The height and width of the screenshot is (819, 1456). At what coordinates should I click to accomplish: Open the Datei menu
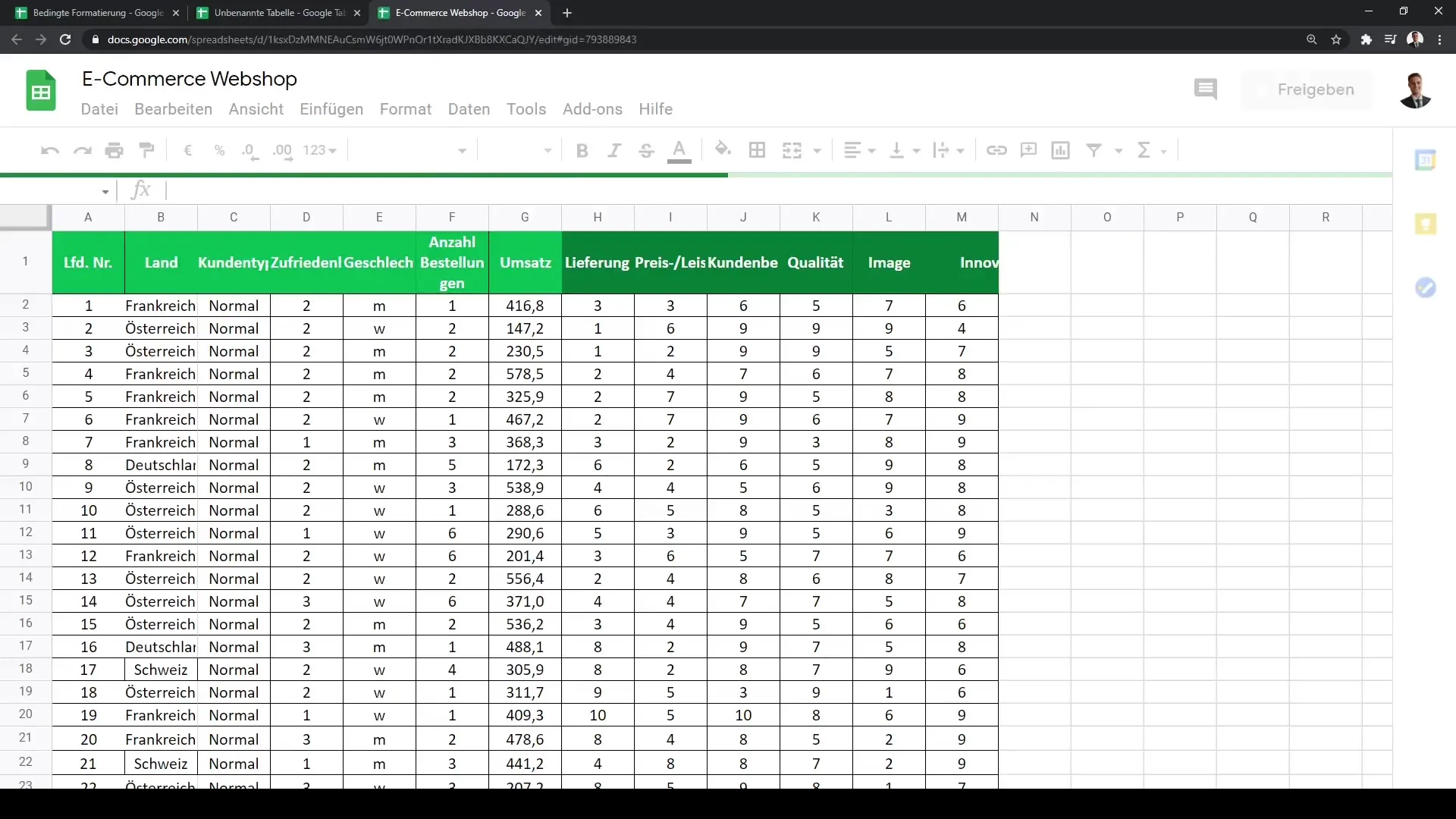(99, 109)
